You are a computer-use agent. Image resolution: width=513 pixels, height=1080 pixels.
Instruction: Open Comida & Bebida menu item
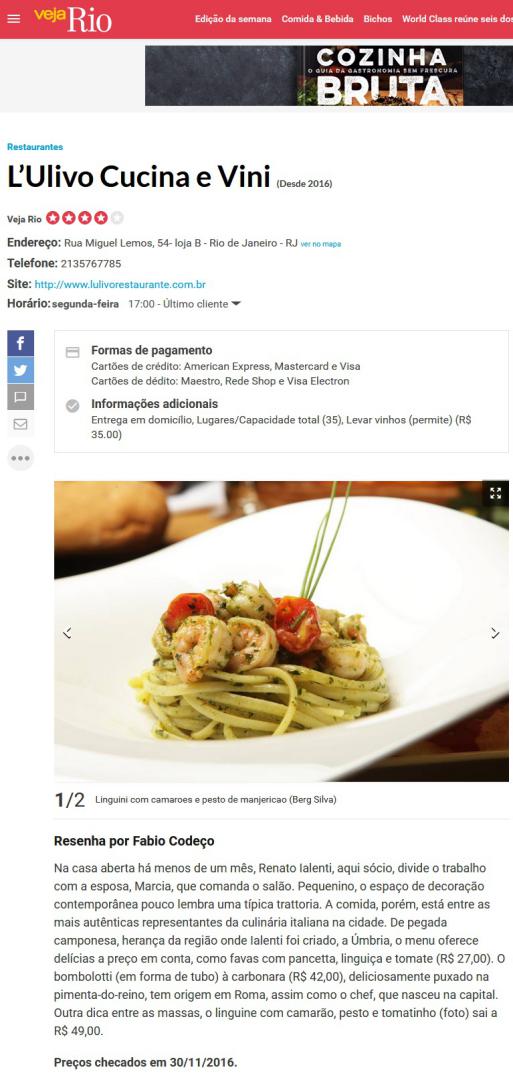(317, 19)
